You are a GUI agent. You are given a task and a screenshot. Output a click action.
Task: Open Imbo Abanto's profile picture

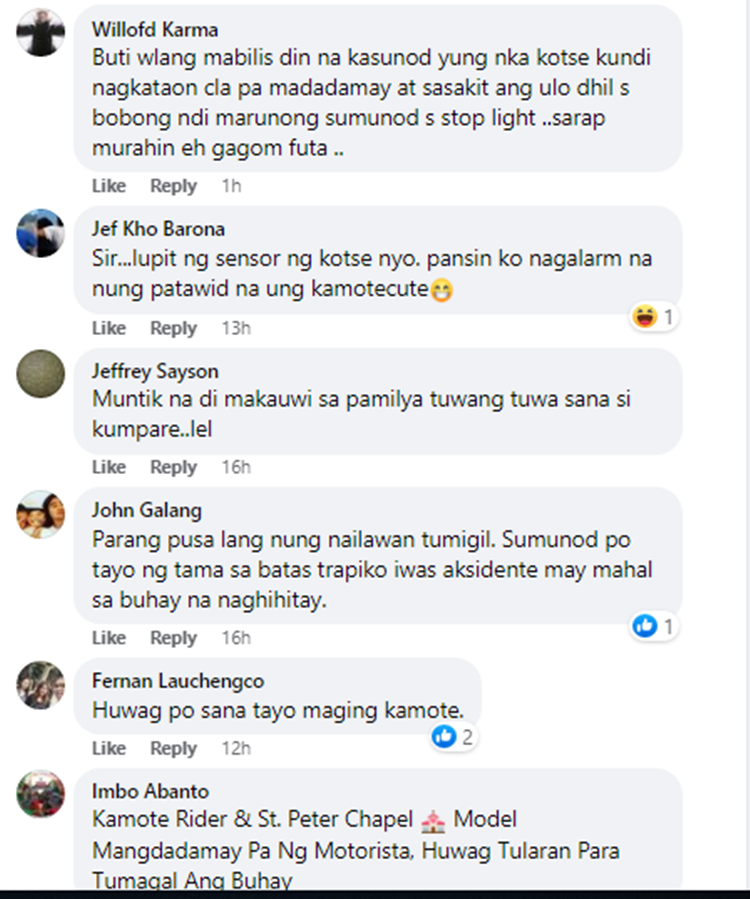pyautogui.click(x=40, y=794)
